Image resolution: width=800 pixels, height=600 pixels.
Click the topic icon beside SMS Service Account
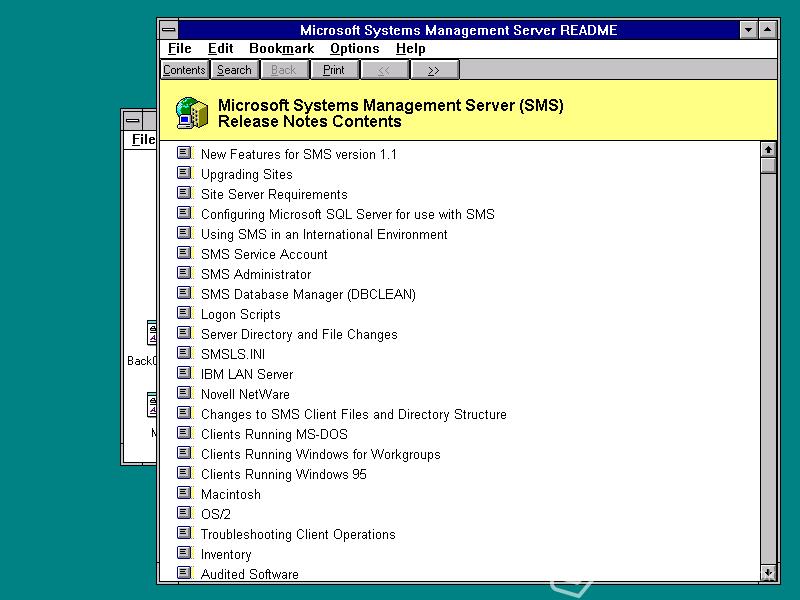(185, 253)
